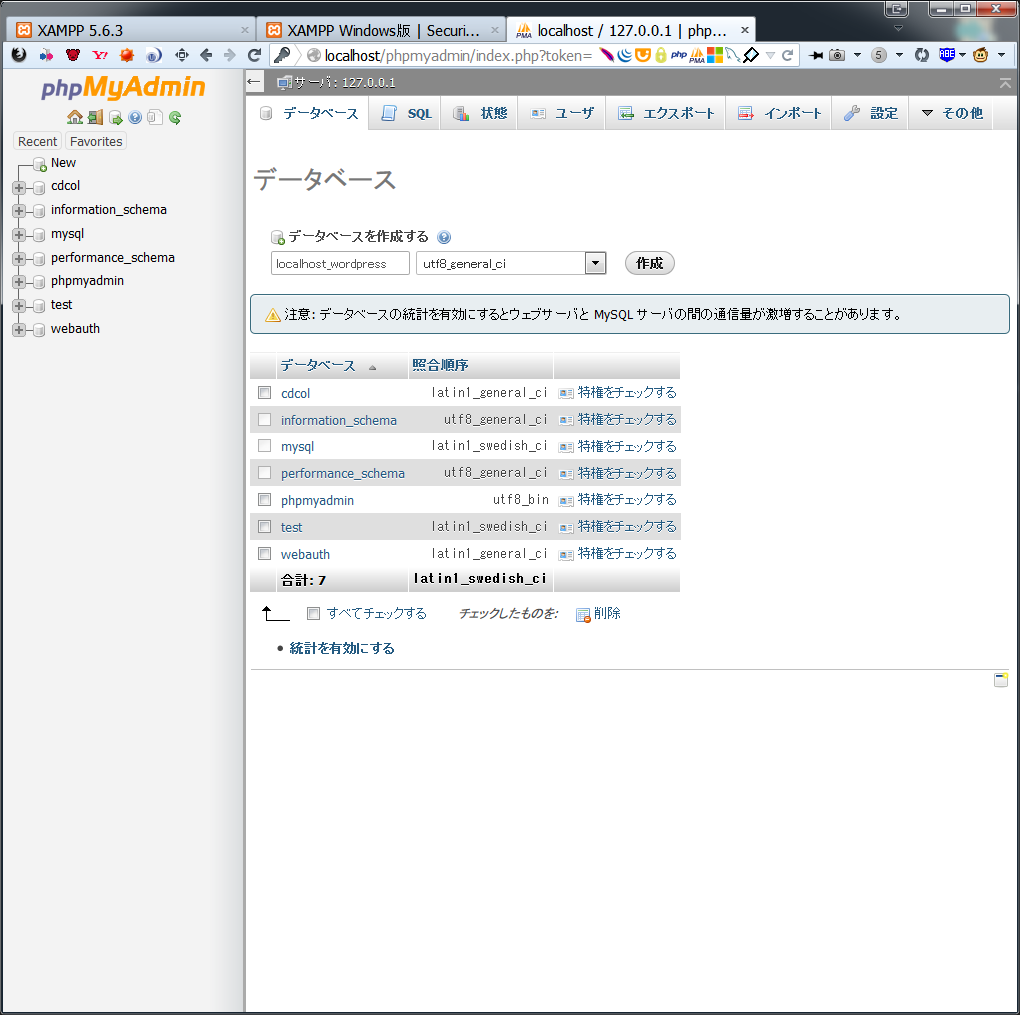Reload page using the toolbar reload icon

coord(254,55)
